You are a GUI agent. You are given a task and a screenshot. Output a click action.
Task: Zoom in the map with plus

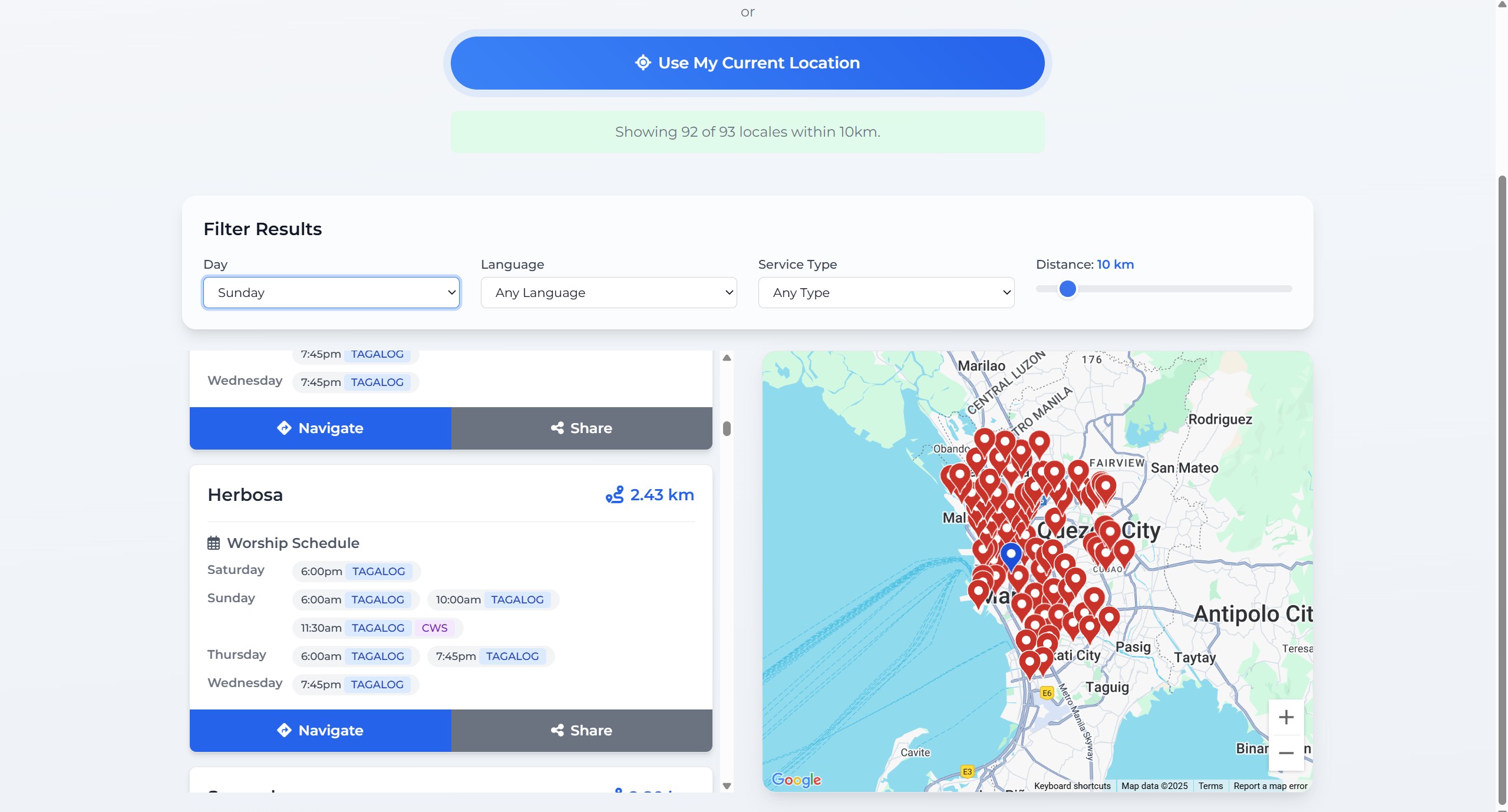pos(1286,717)
